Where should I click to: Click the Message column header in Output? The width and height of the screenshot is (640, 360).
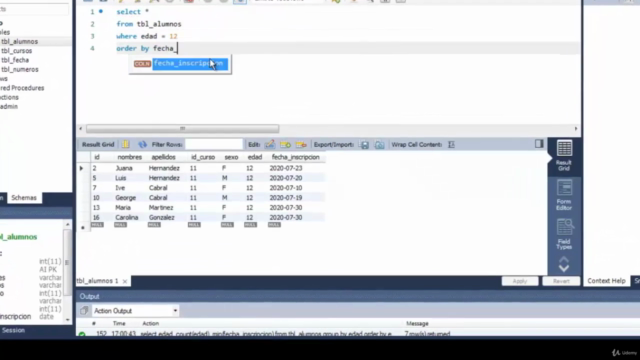coord(417,324)
